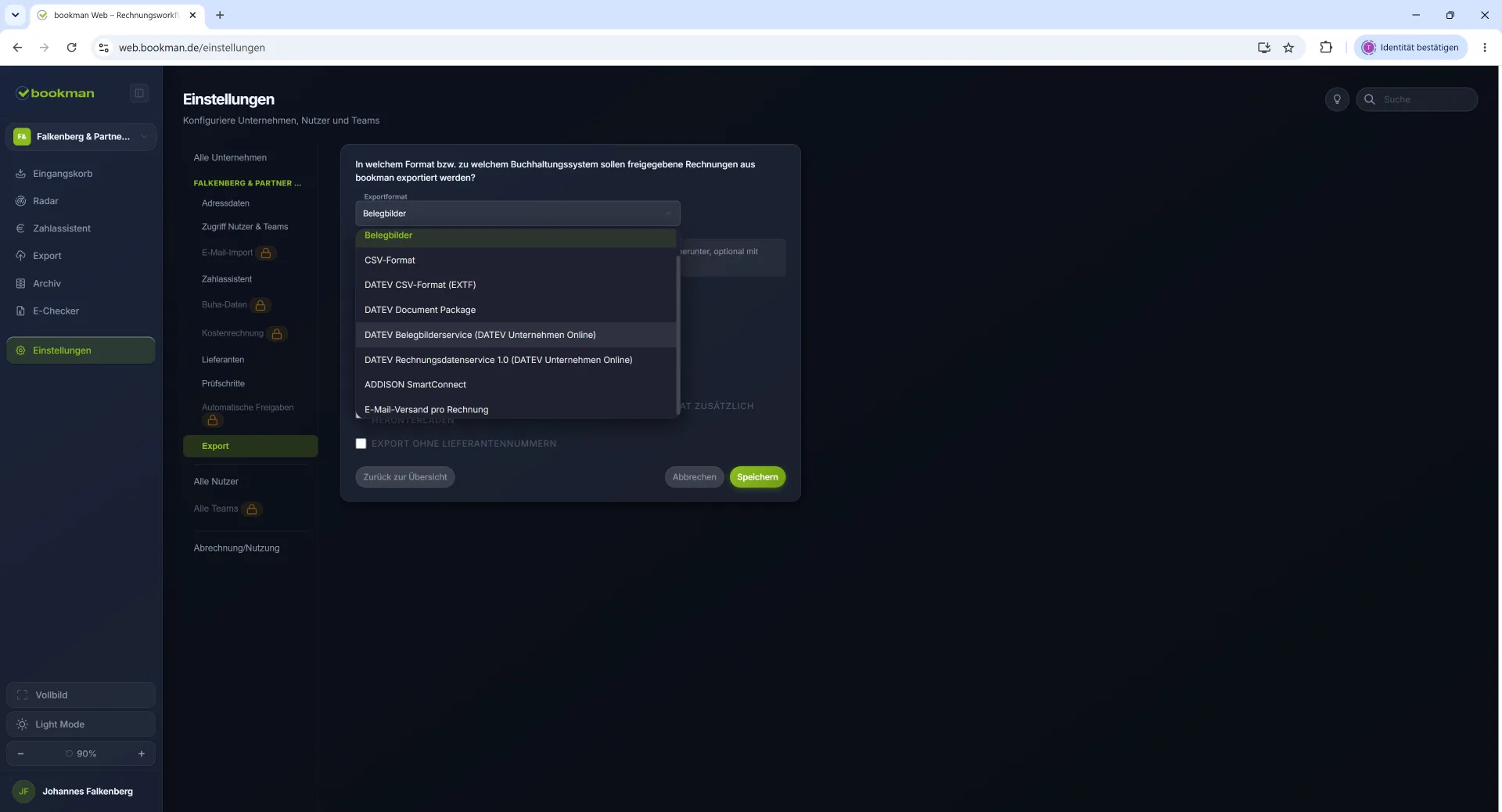Open Alle Nutzer page

(216, 482)
